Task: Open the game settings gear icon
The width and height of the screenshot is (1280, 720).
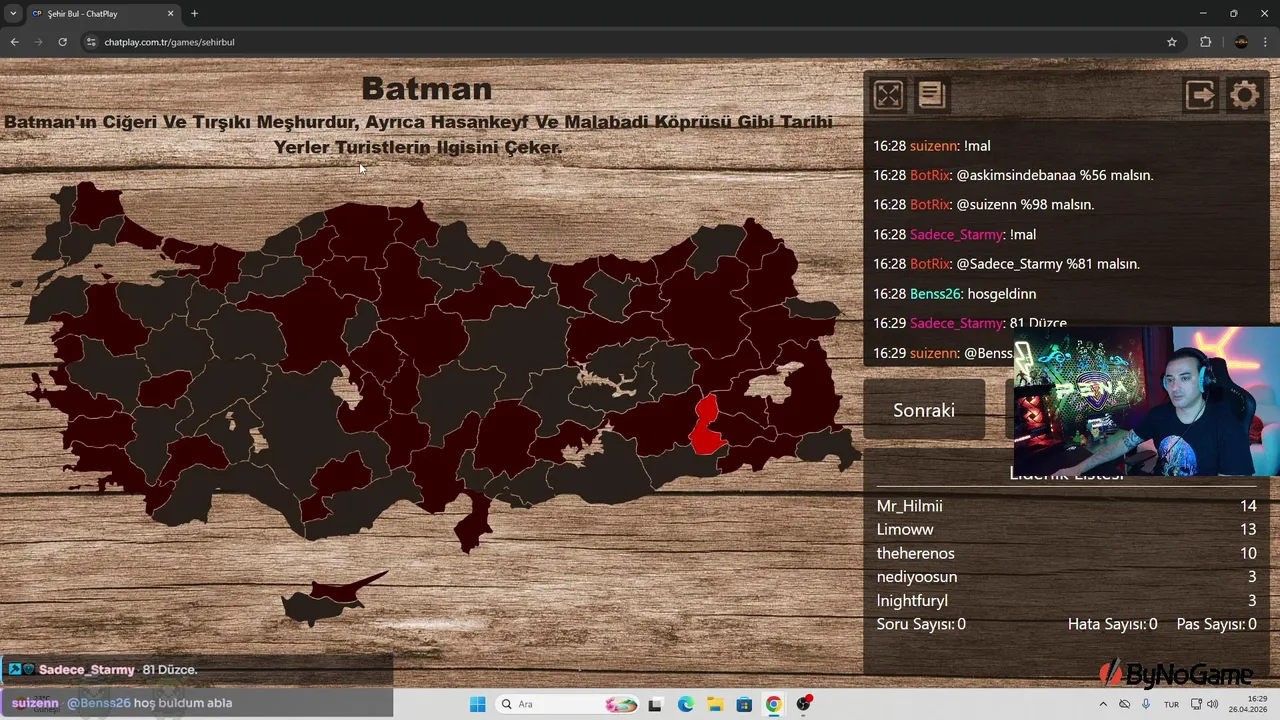Action: tap(1245, 95)
